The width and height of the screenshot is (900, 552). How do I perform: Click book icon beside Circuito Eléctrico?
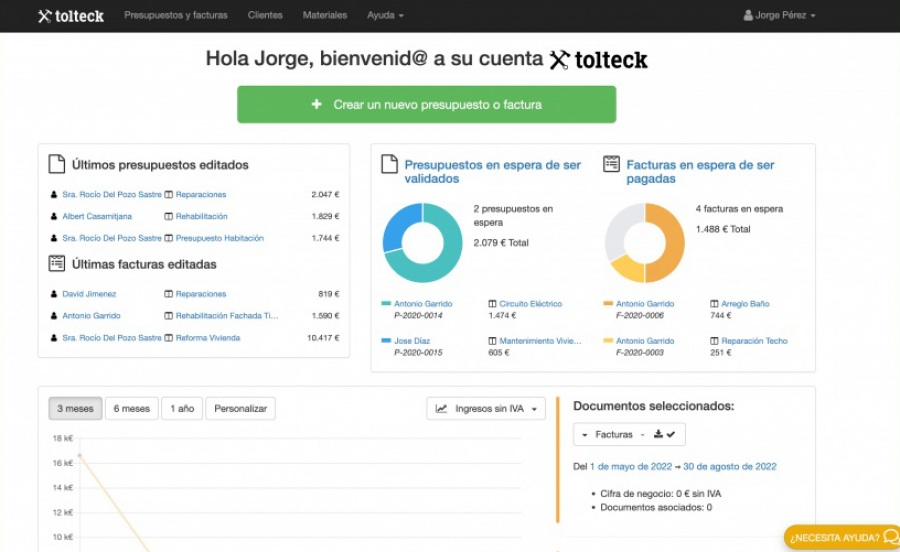point(492,304)
